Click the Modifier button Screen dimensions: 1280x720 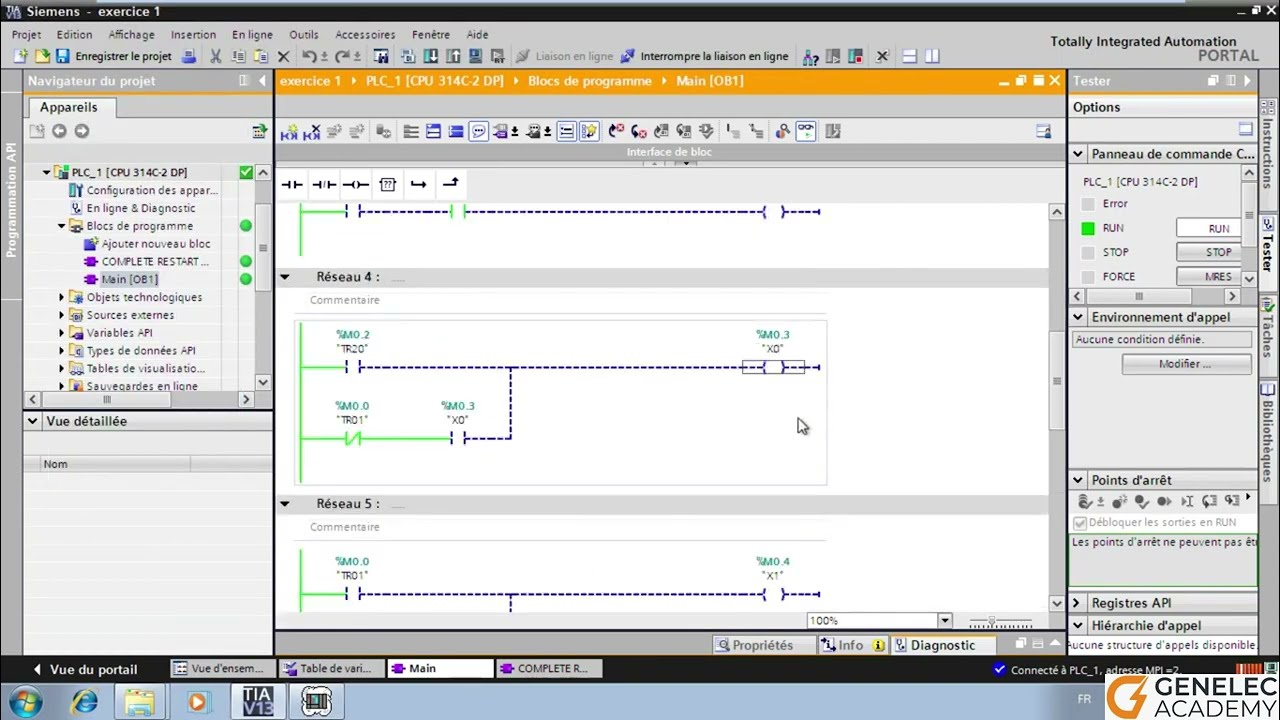1185,364
